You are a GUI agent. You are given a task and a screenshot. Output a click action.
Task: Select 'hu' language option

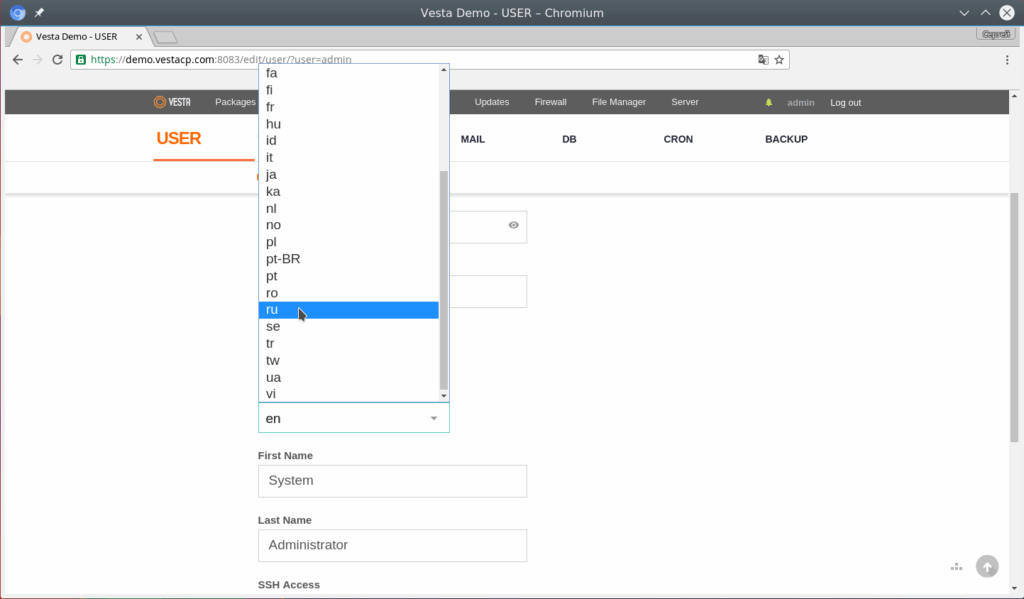click(x=349, y=124)
